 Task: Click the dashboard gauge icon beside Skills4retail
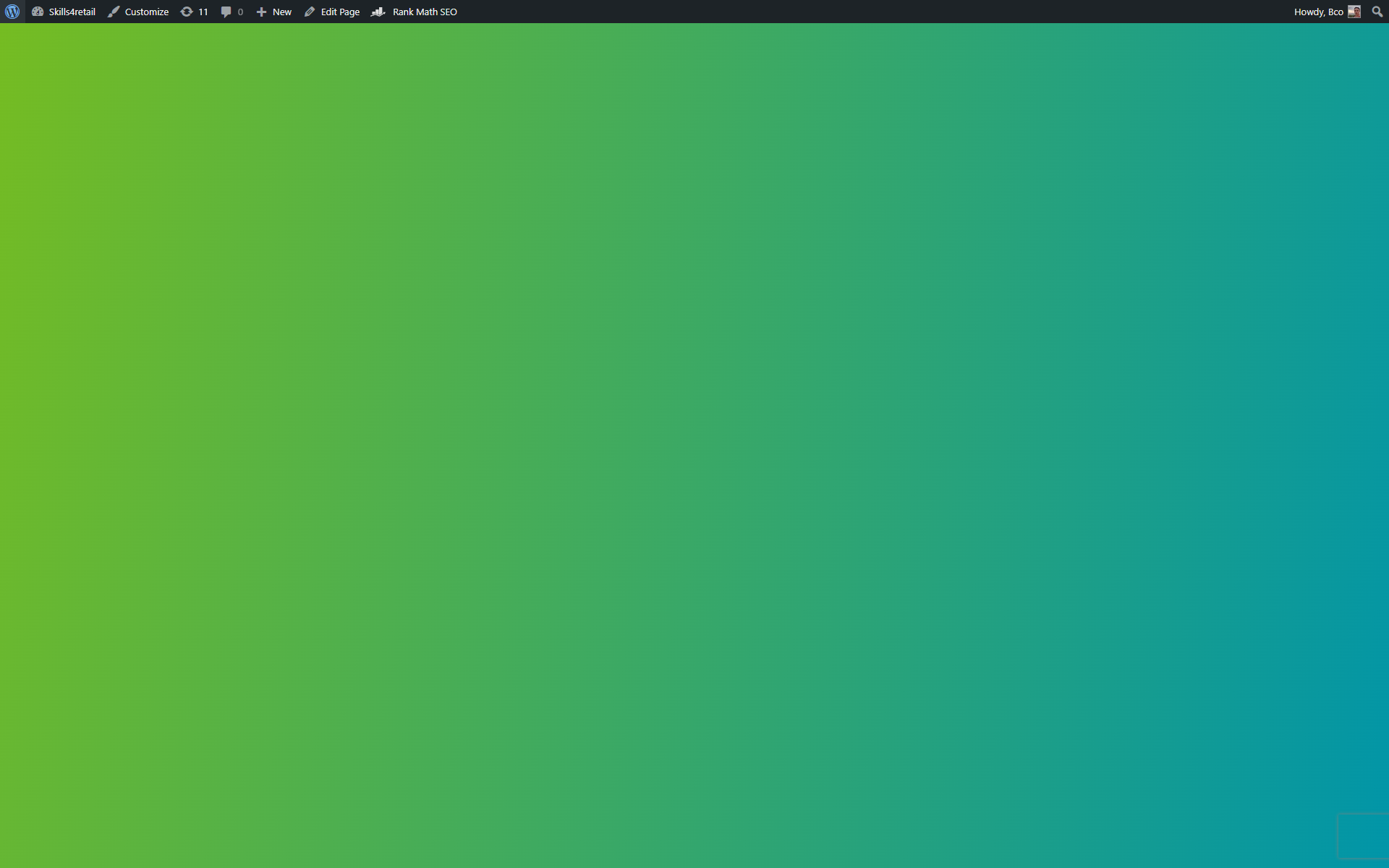(x=38, y=12)
